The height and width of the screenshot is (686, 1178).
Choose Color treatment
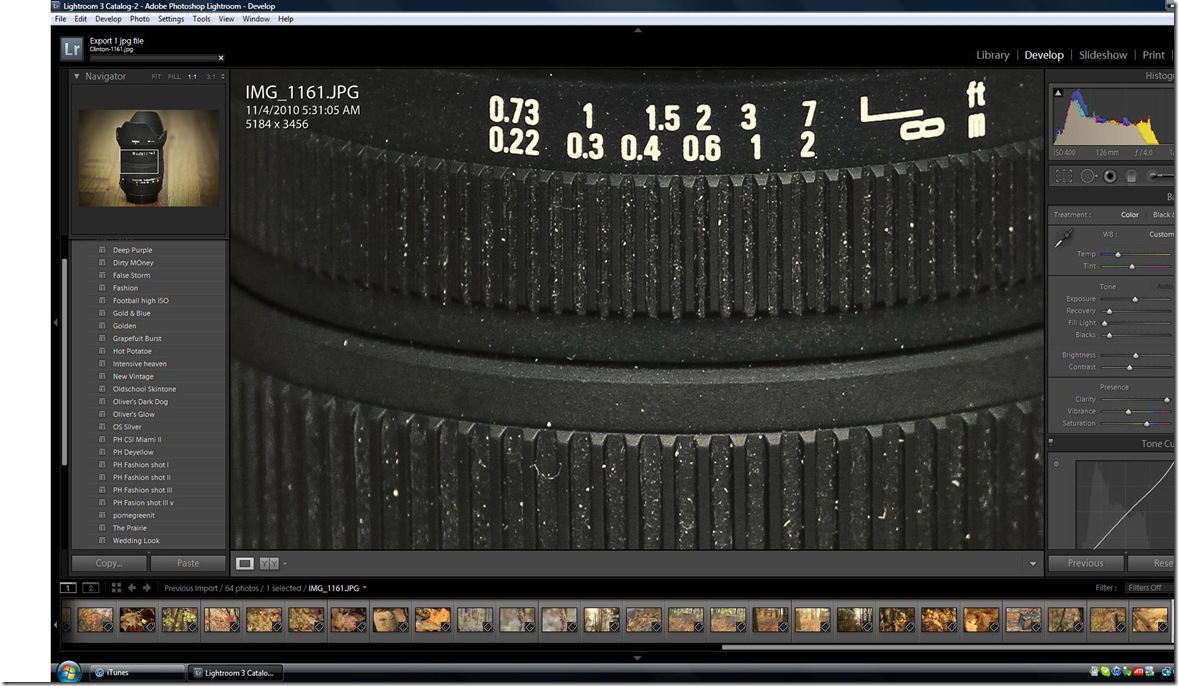tap(1130, 215)
